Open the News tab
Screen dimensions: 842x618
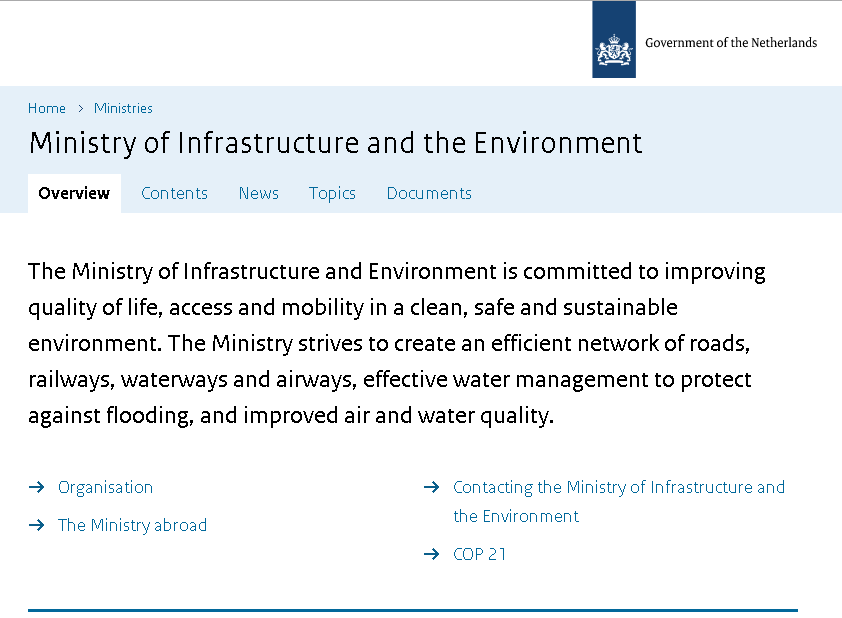coord(259,193)
